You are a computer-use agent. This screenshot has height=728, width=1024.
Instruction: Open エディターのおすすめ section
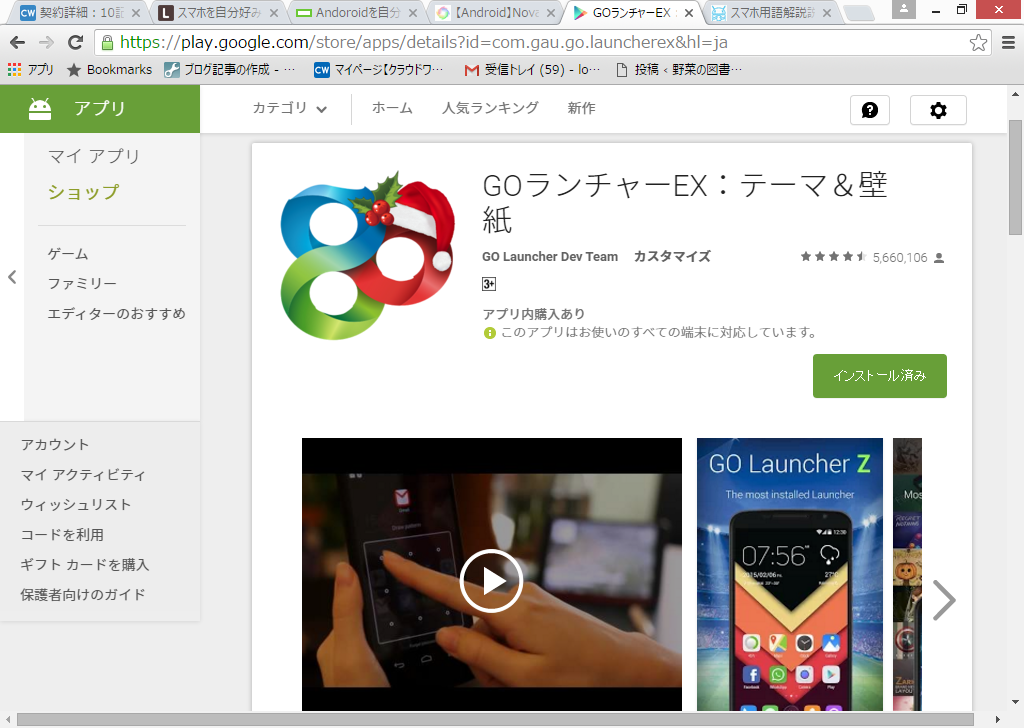click(x=116, y=313)
